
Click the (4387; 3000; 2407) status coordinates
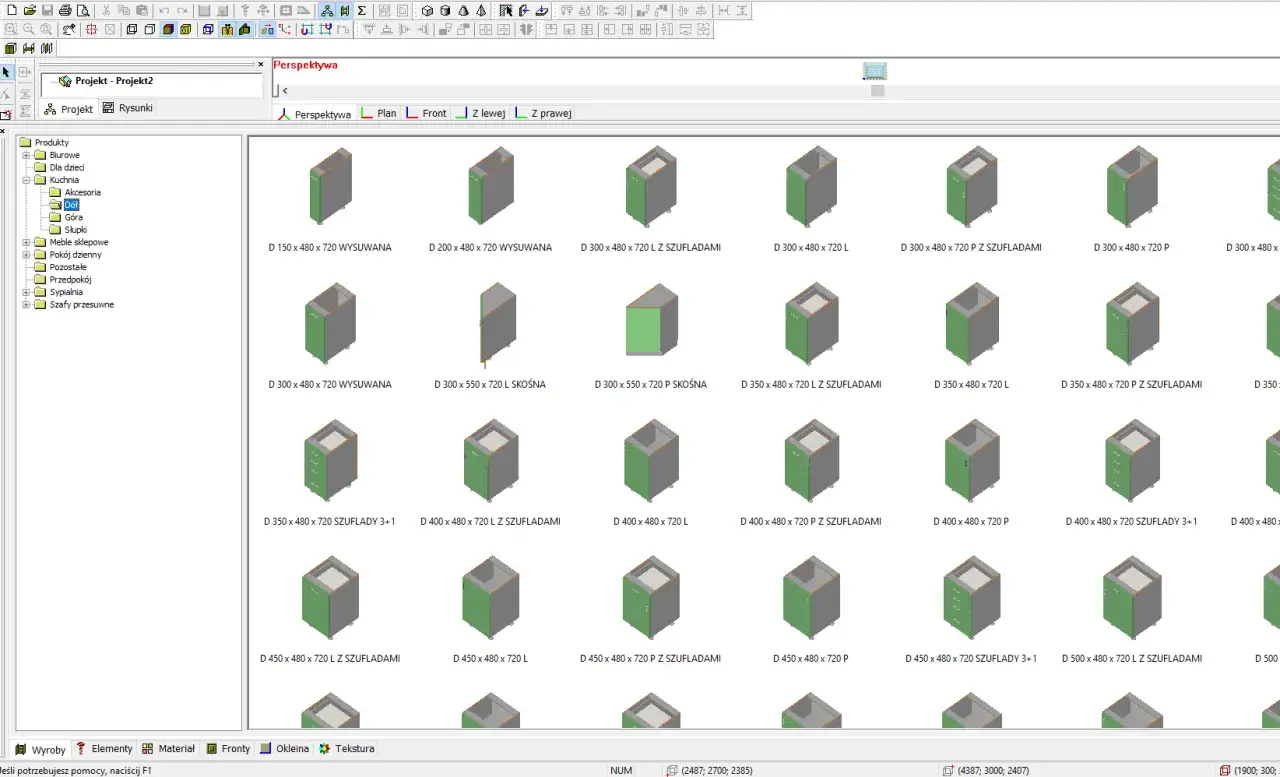point(992,770)
